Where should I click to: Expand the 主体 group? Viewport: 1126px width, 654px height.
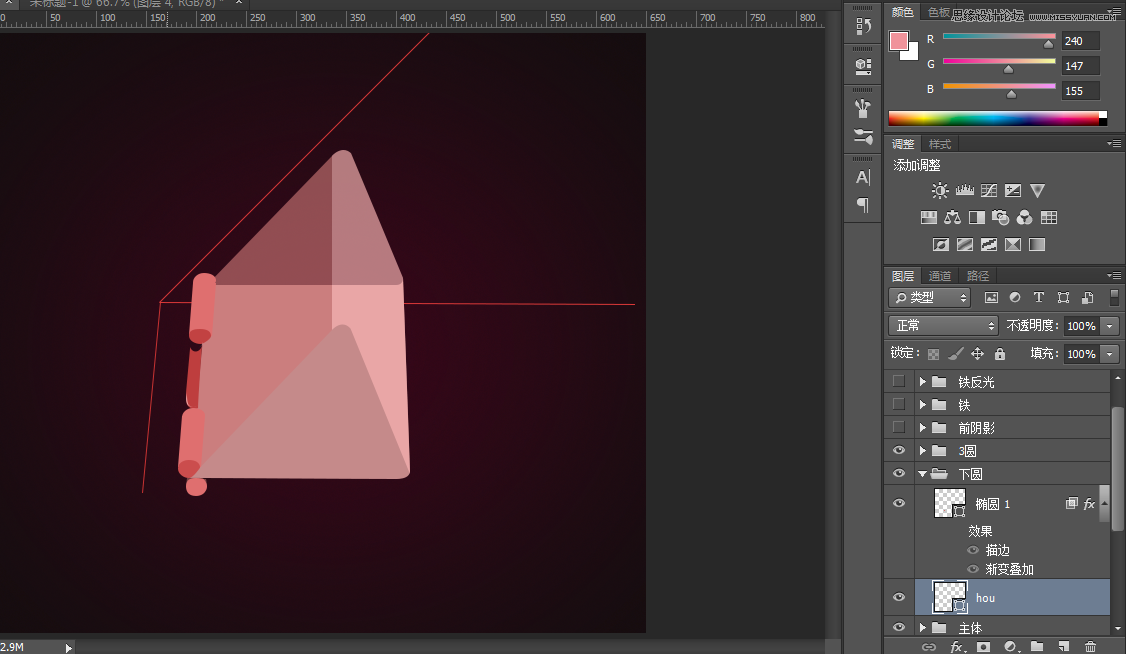(923, 627)
